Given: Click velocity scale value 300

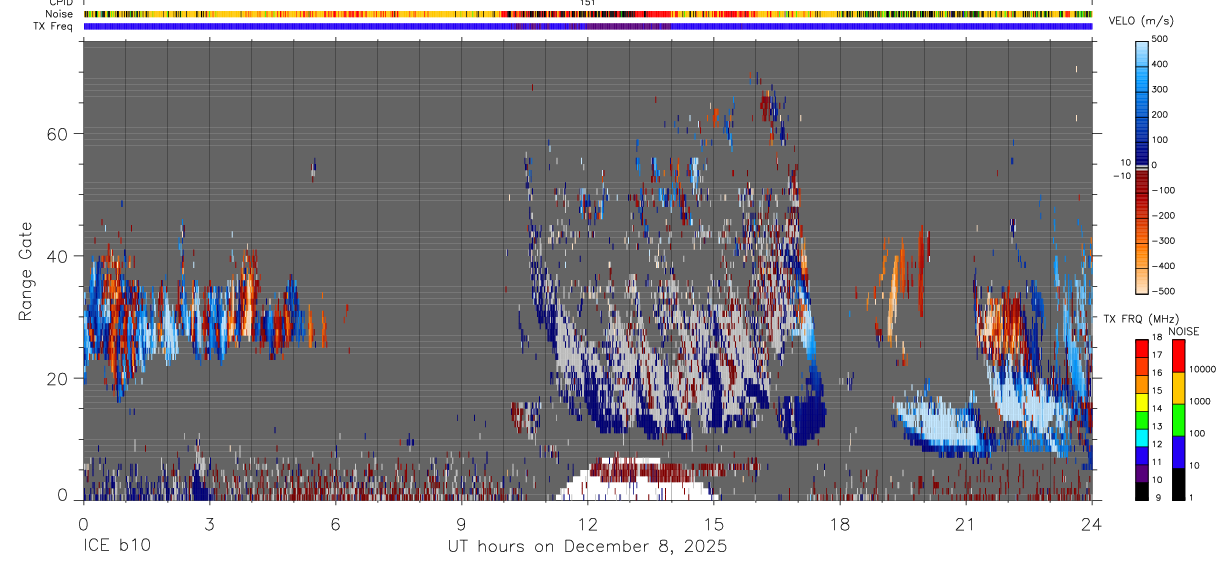Looking at the screenshot, I should [1161, 89].
